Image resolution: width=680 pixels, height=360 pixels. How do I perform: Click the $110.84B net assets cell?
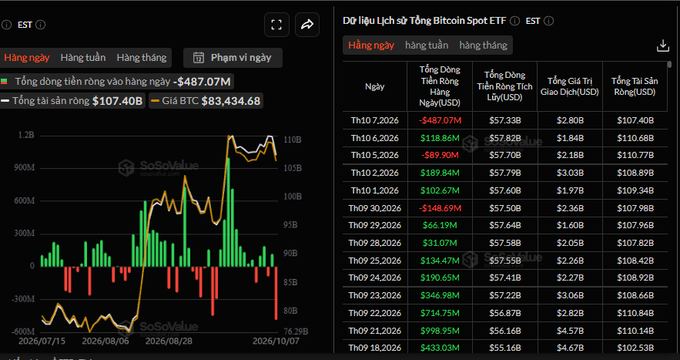click(x=635, y=313)
